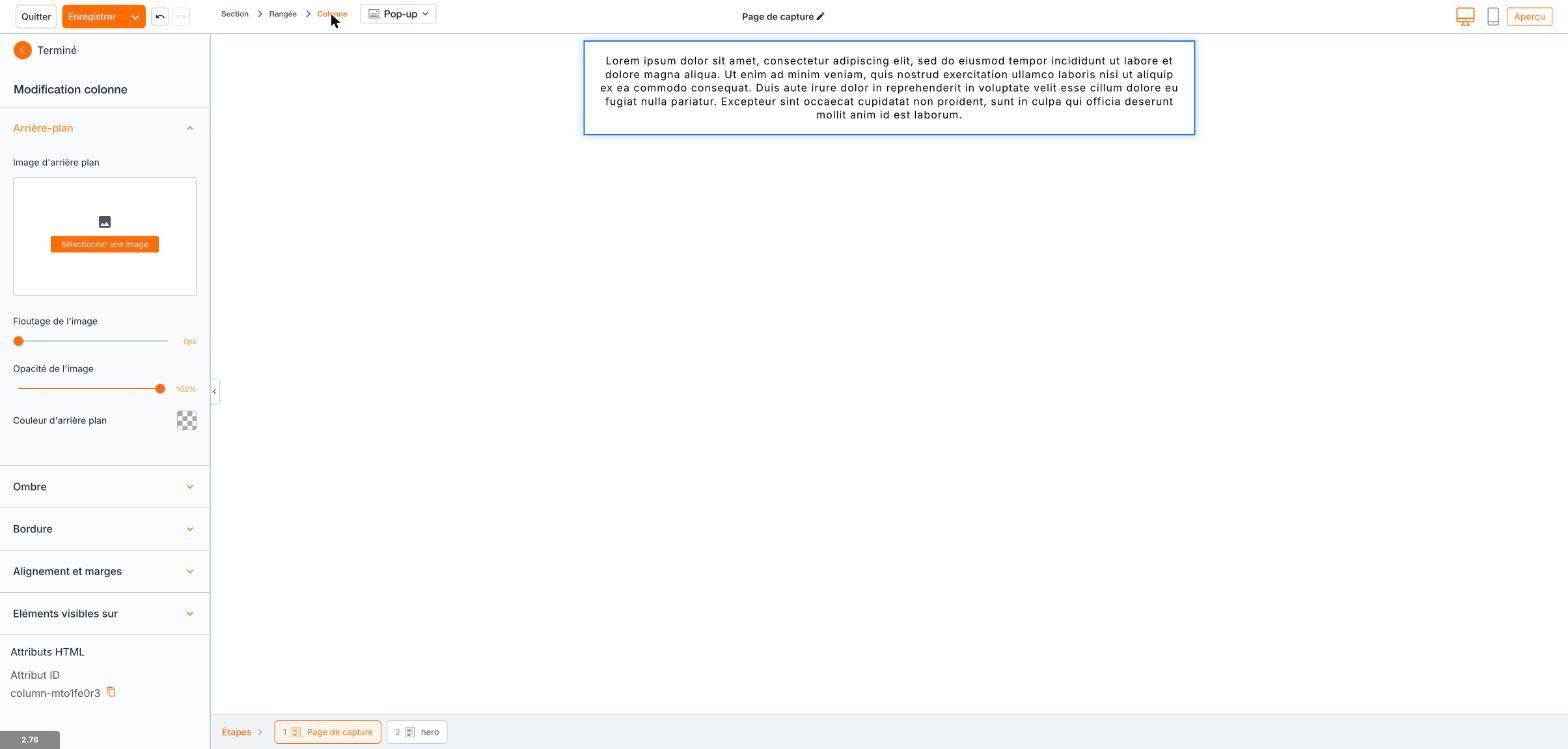Viewport: 1568px width, 749px height.
Task: Select the hero step tab
Action: point(417,732)
